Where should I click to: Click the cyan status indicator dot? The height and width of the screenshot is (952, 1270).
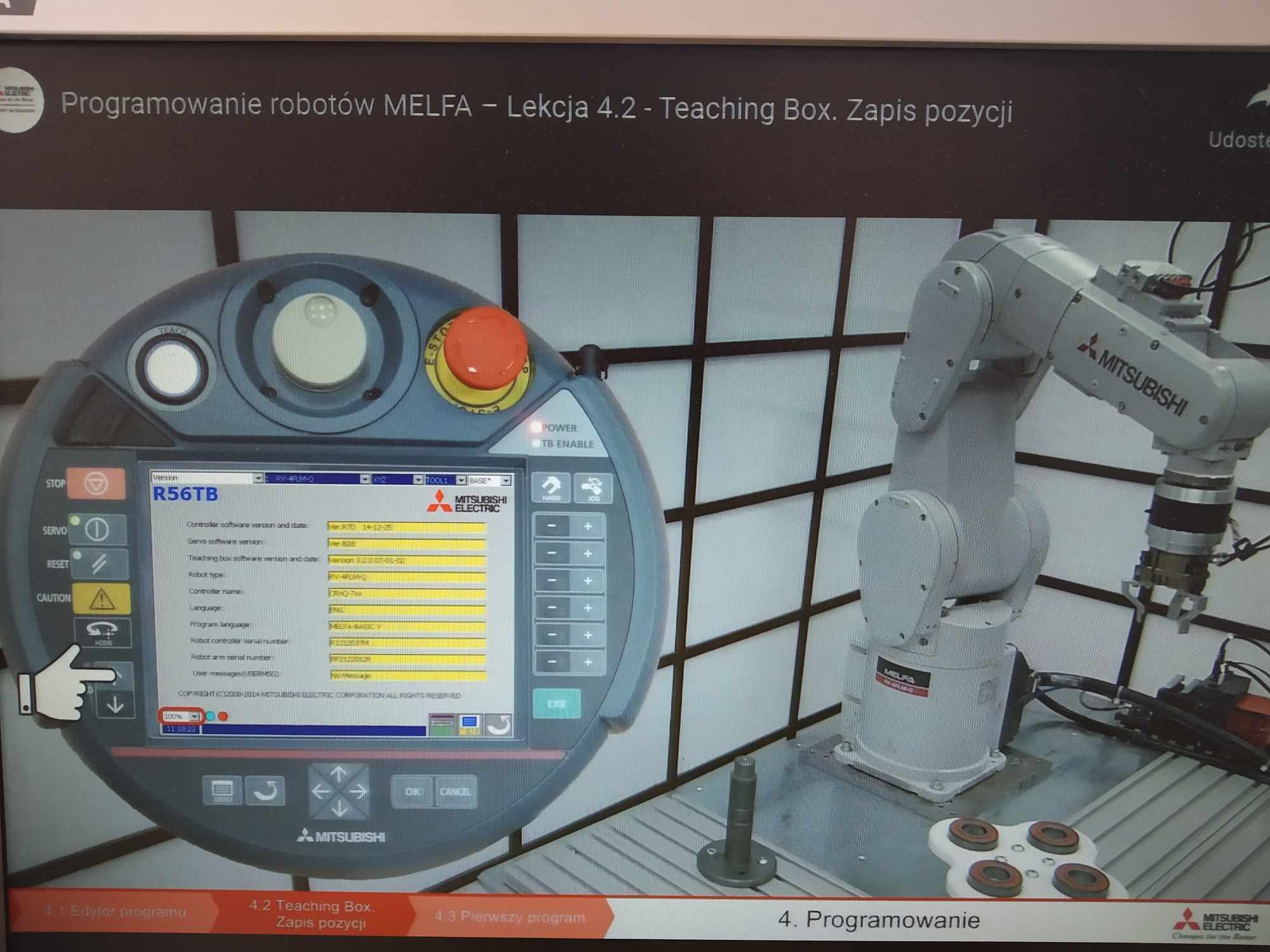tap(210, 716)
